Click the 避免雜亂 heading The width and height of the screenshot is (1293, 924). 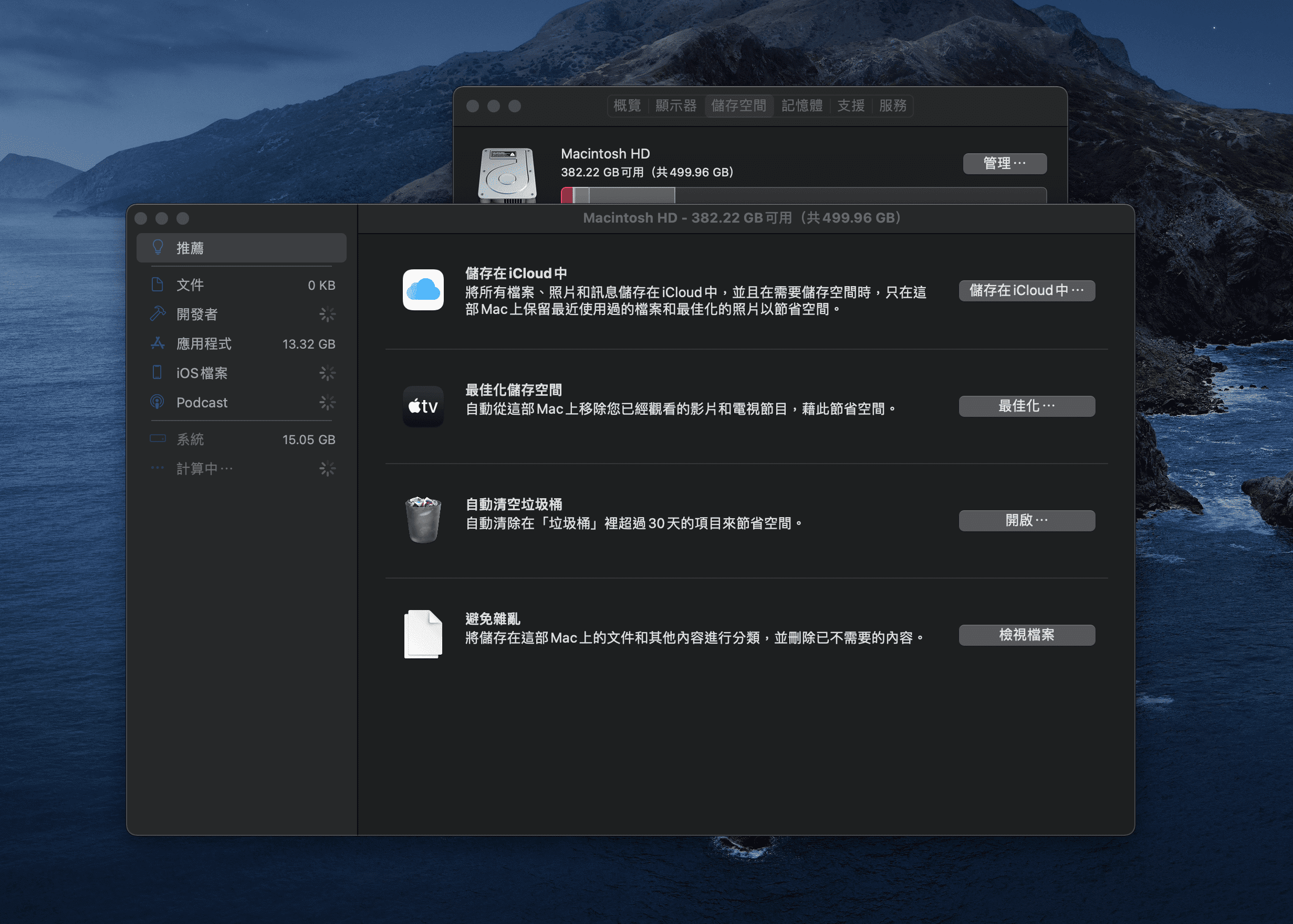tap(493, 618)
